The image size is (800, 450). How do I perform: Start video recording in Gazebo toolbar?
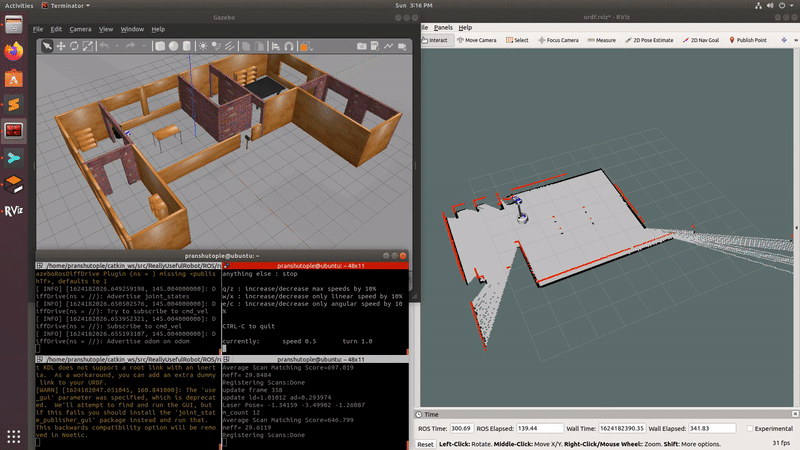click(402, 46)
